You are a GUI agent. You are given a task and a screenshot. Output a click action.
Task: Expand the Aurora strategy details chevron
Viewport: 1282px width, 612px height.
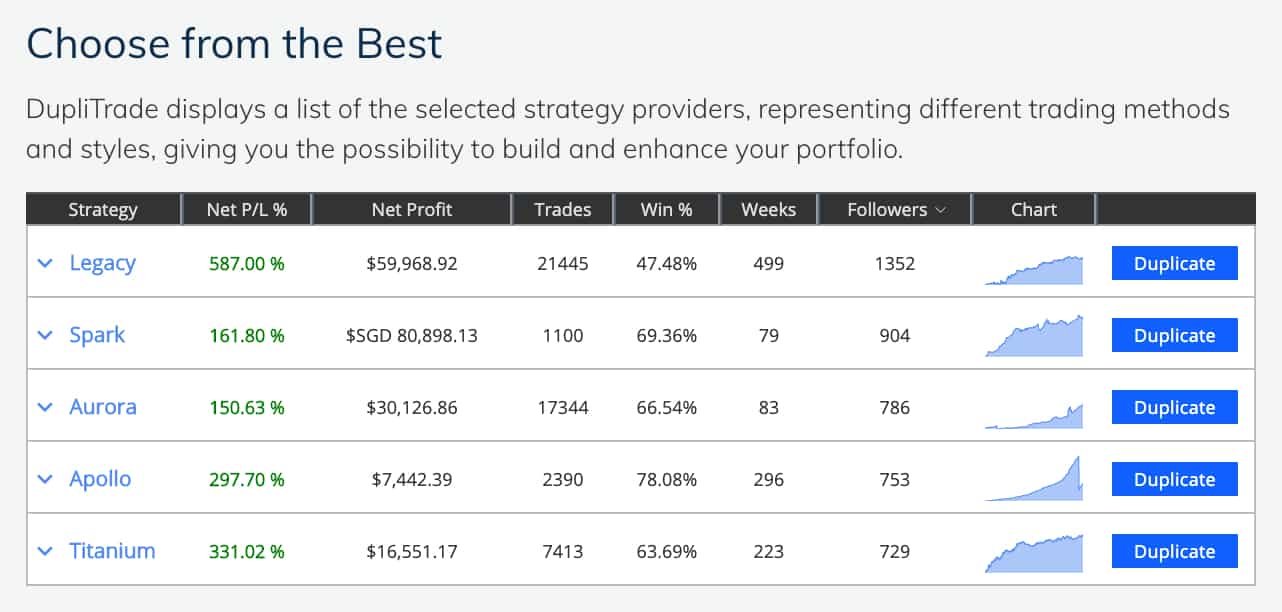45,407
